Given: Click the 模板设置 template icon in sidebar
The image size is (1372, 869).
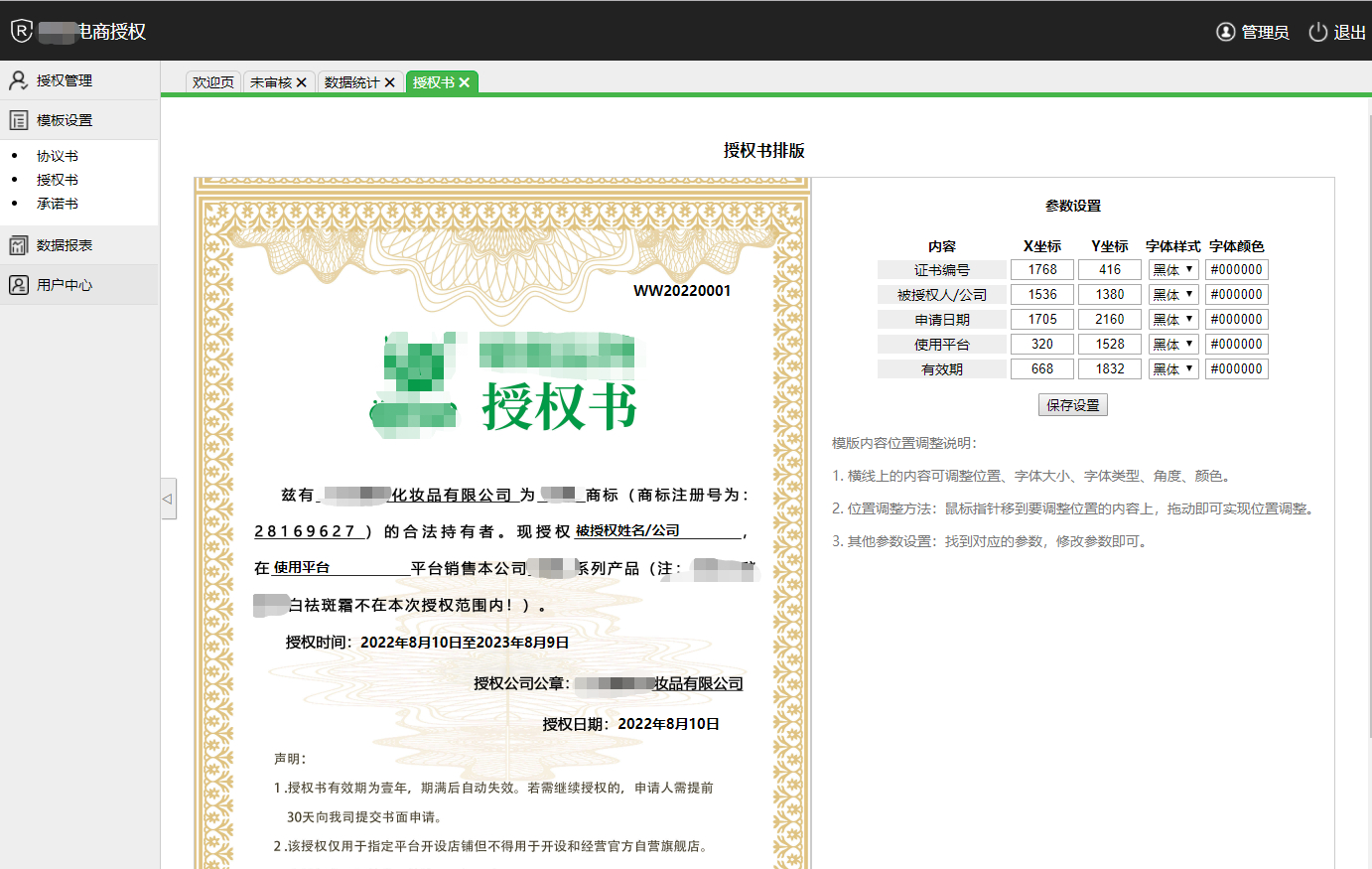Looking at the screenshot, I should [x=18, y=120].
